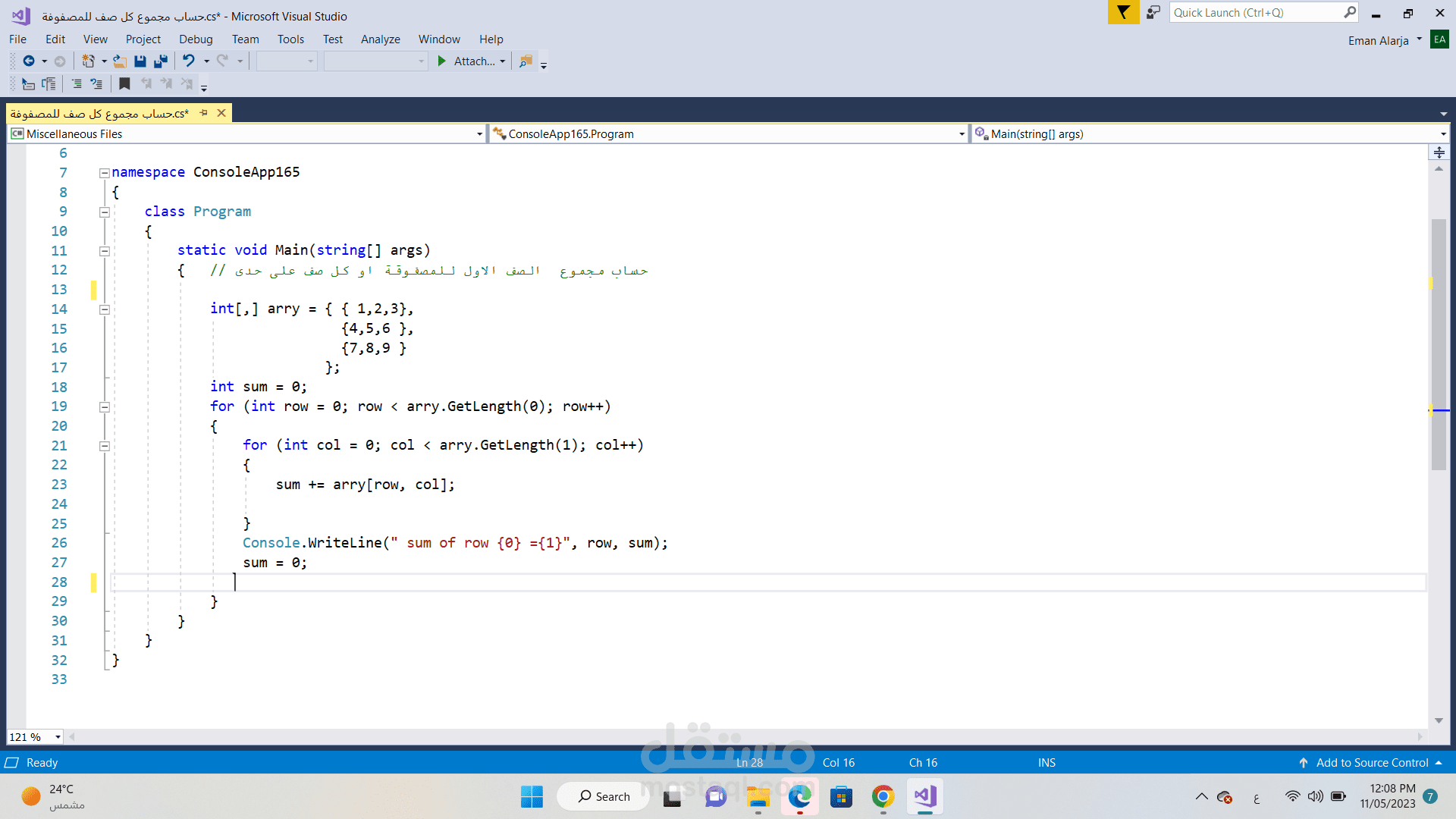Collapse the outer for loop at line 19
The width and height of the screenshot is (1456, 819).
tap(105, 407)
